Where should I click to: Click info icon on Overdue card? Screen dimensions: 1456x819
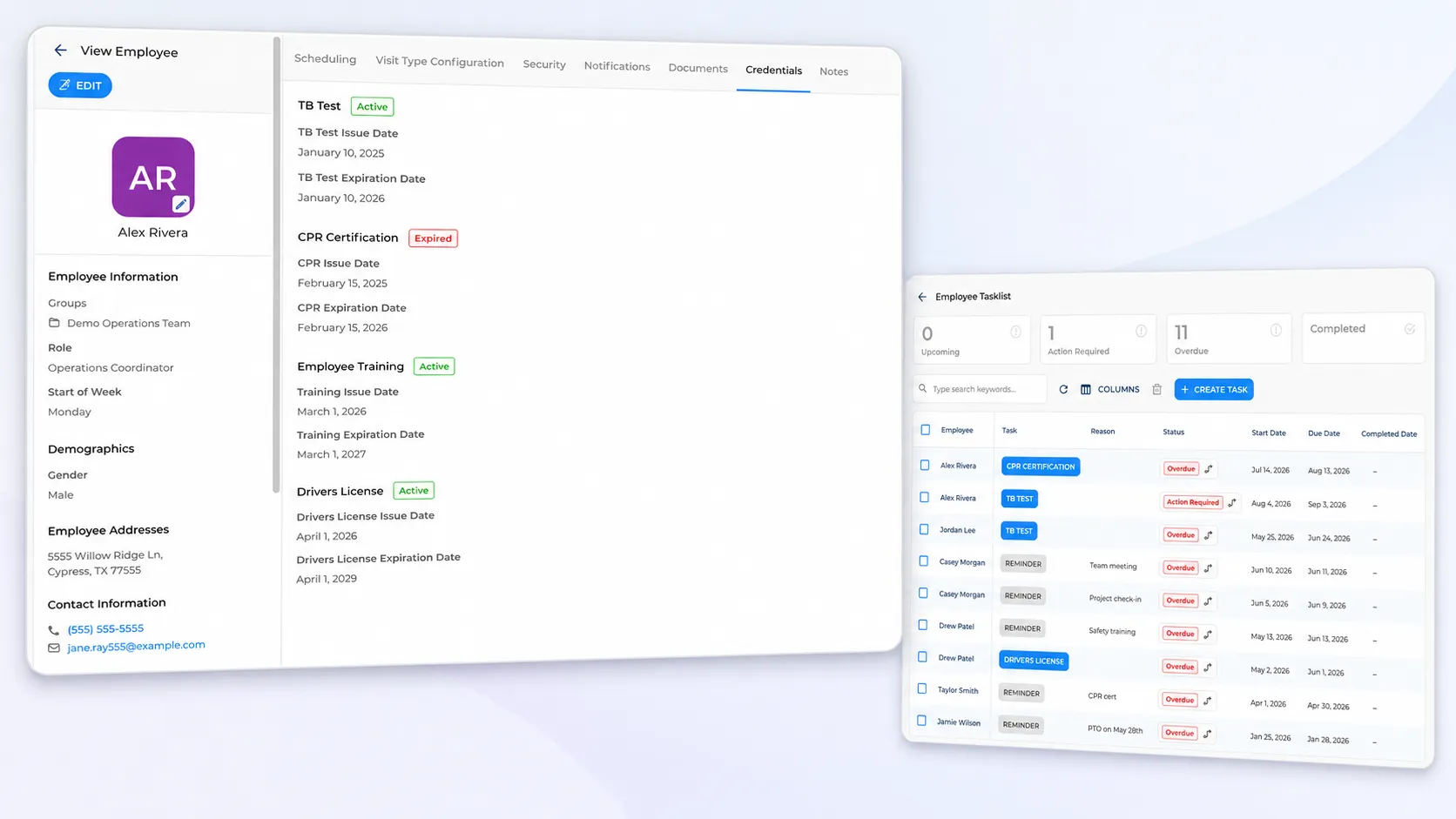tap(1276, 330)
